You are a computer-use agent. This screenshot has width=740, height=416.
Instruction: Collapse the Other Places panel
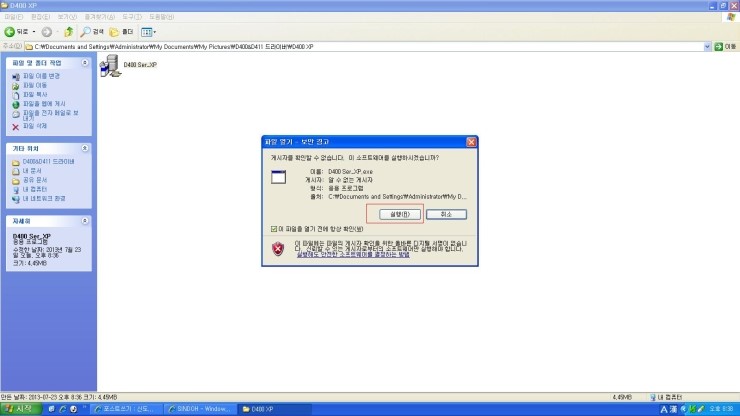click(85, 148)
